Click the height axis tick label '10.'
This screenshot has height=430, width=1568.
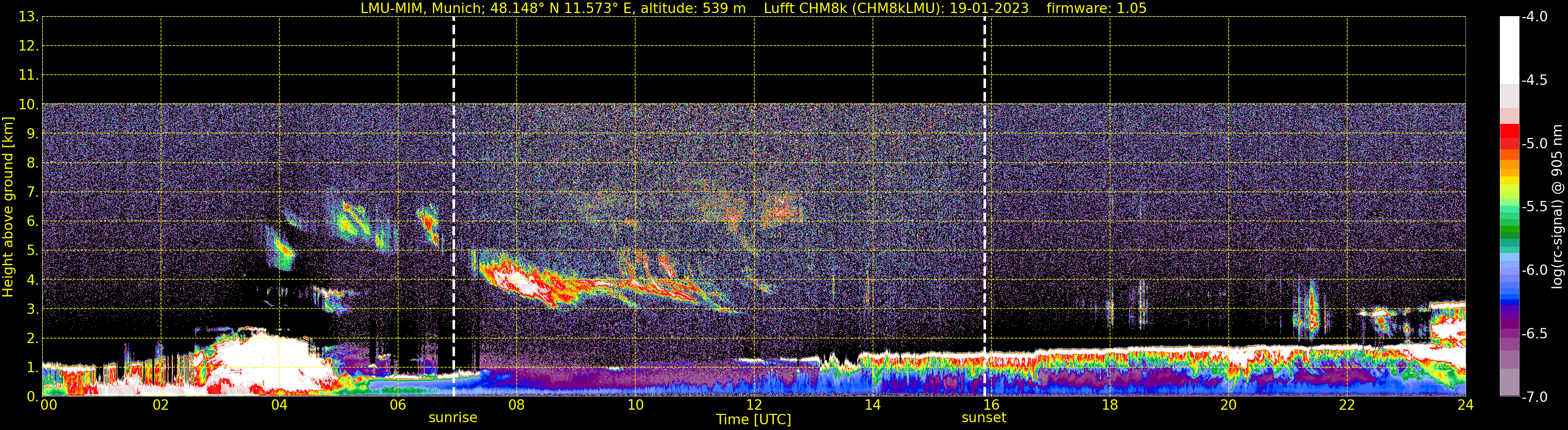(x=29, y=105)
